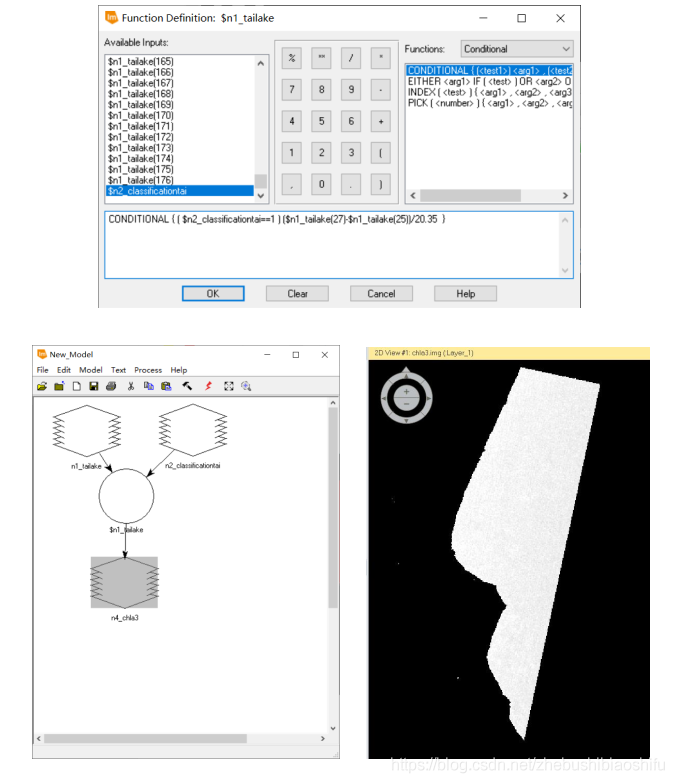Click the Available Inputs scroll down arrow
Screen dimensions: 674x783
(x=261, y=196)
